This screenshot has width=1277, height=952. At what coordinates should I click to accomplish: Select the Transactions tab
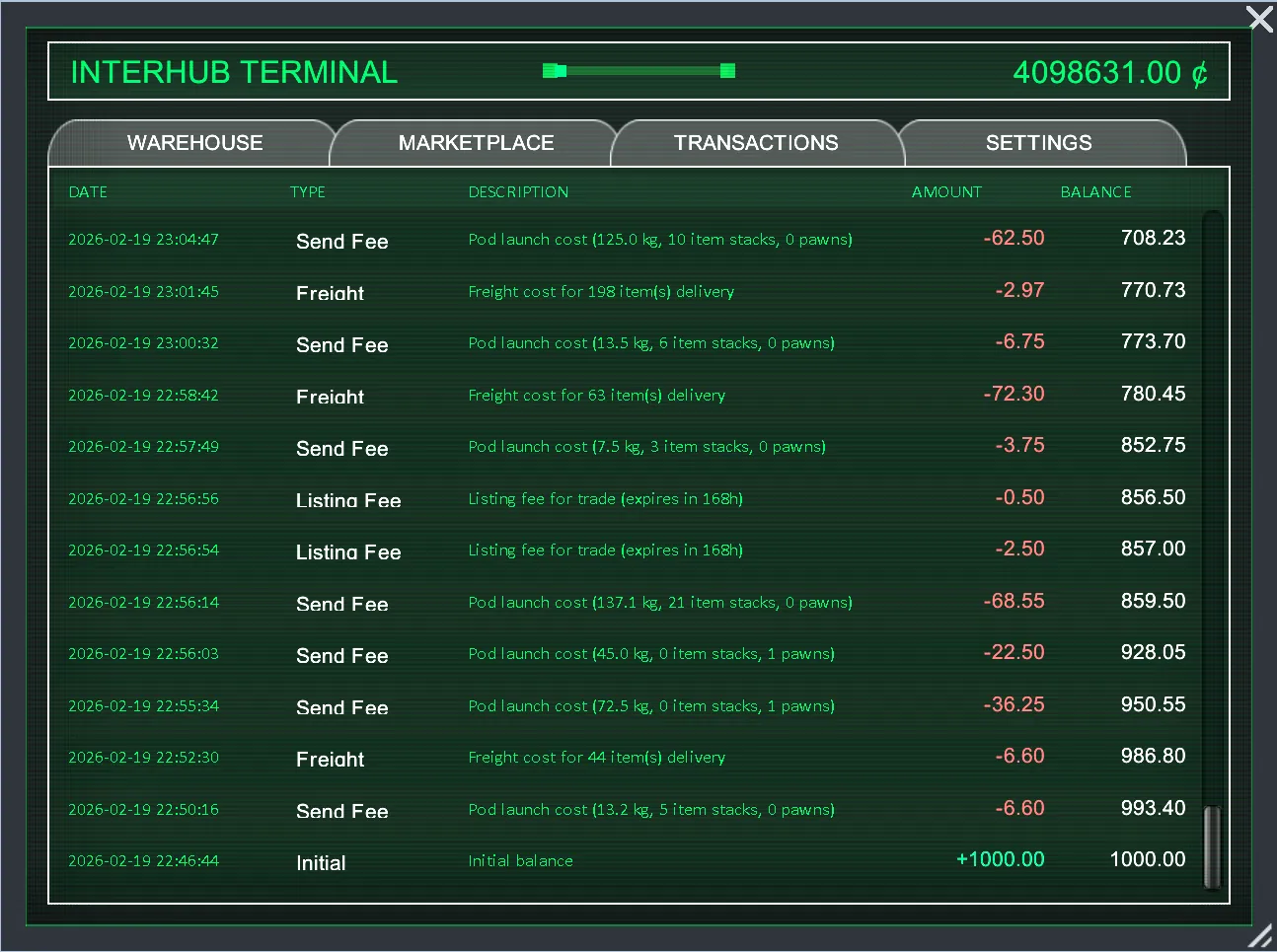tap(756, 143)
